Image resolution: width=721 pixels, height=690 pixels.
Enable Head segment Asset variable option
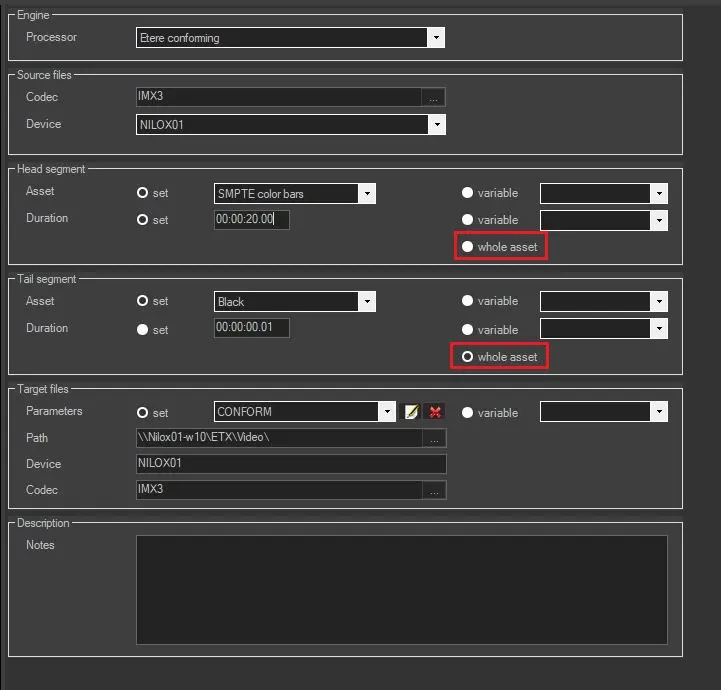(x=467, y=193)
